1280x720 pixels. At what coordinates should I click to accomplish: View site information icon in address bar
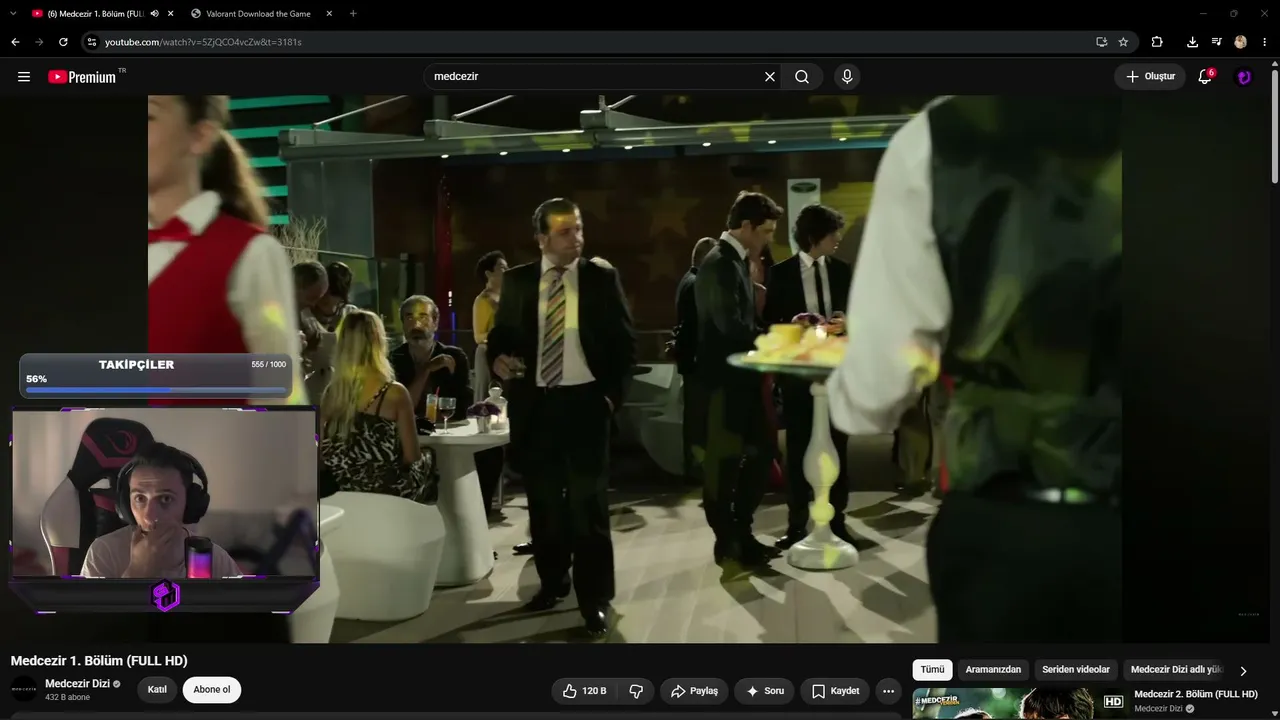(x=92, y=42)
